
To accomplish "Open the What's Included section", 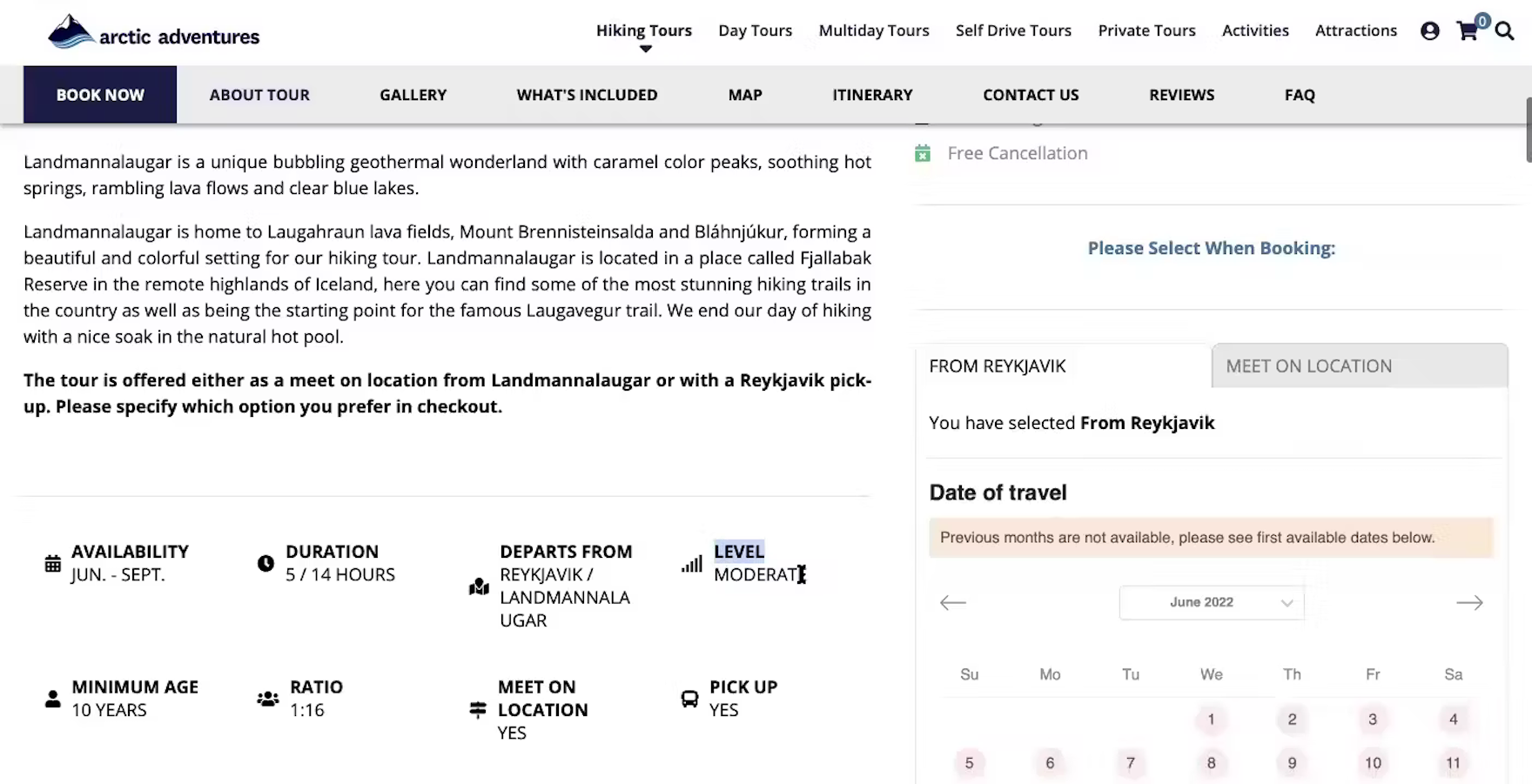I will 587,95.
